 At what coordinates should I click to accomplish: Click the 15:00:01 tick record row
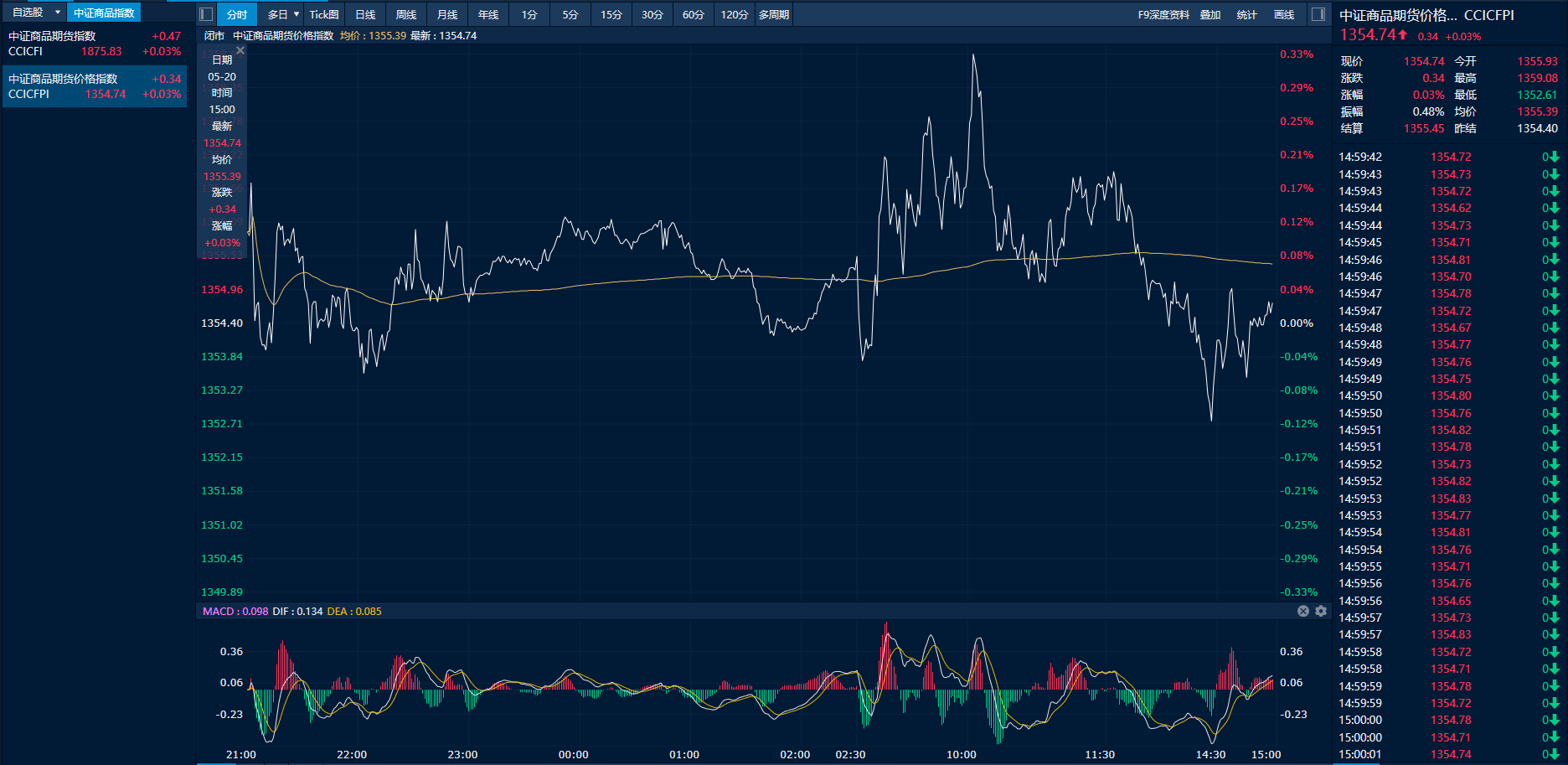1447,754
